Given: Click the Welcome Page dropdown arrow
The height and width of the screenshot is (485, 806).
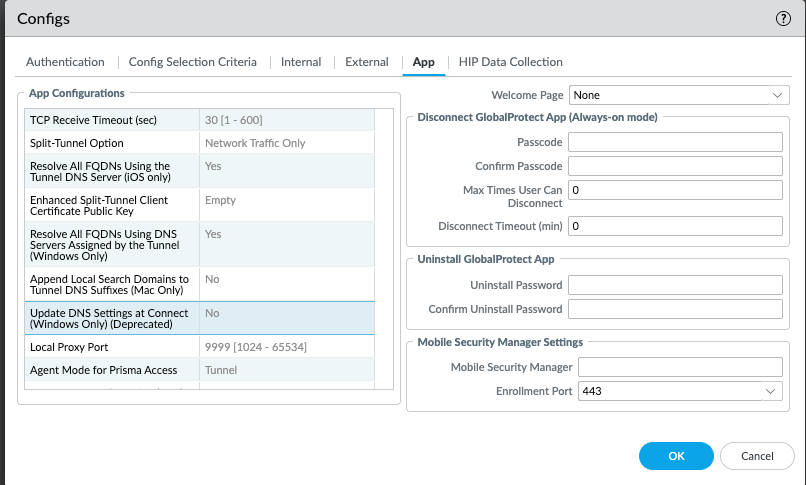Looking at the screenshot, I should pos(778,95).
